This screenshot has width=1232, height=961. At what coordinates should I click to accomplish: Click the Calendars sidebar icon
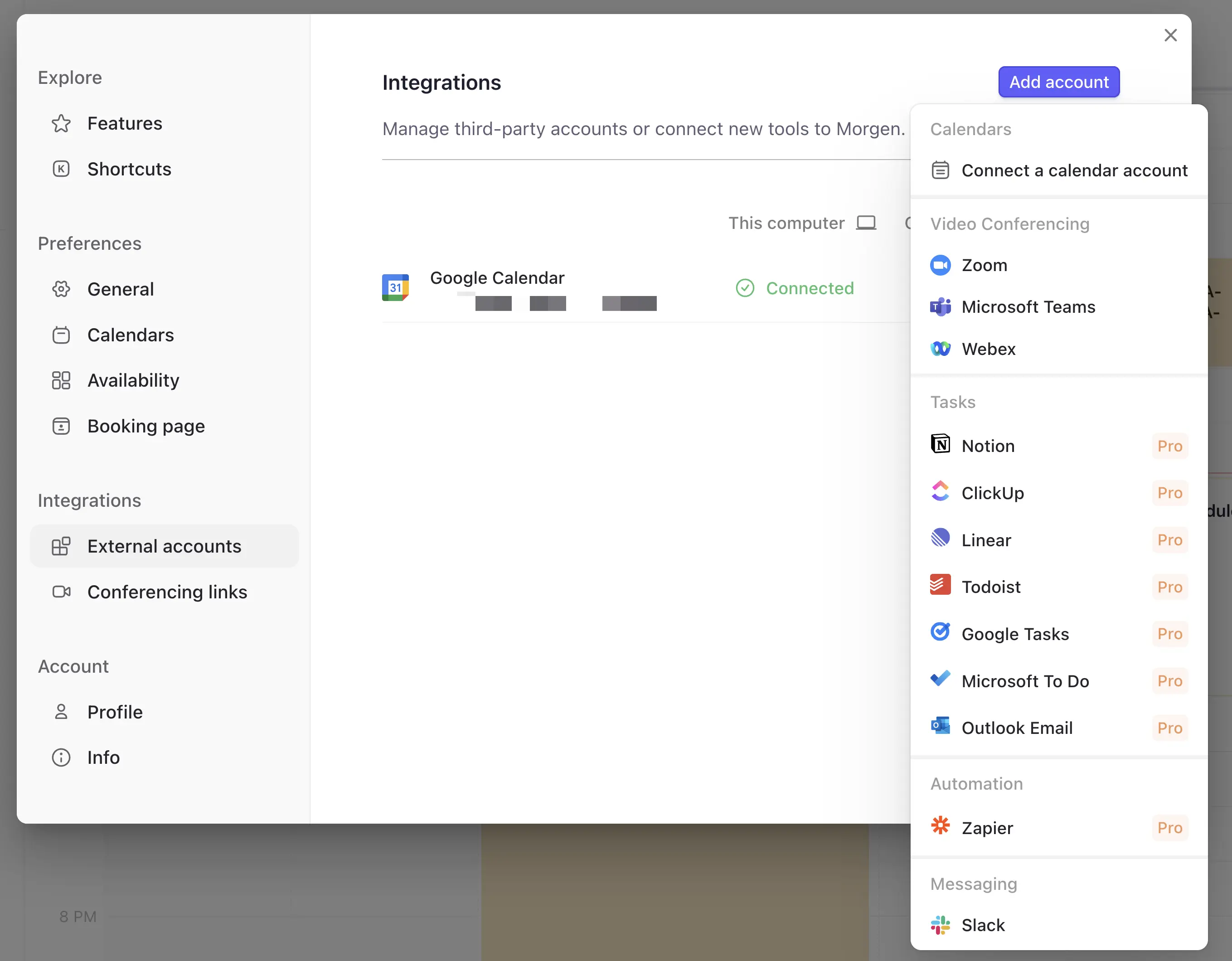coord(61,335)
